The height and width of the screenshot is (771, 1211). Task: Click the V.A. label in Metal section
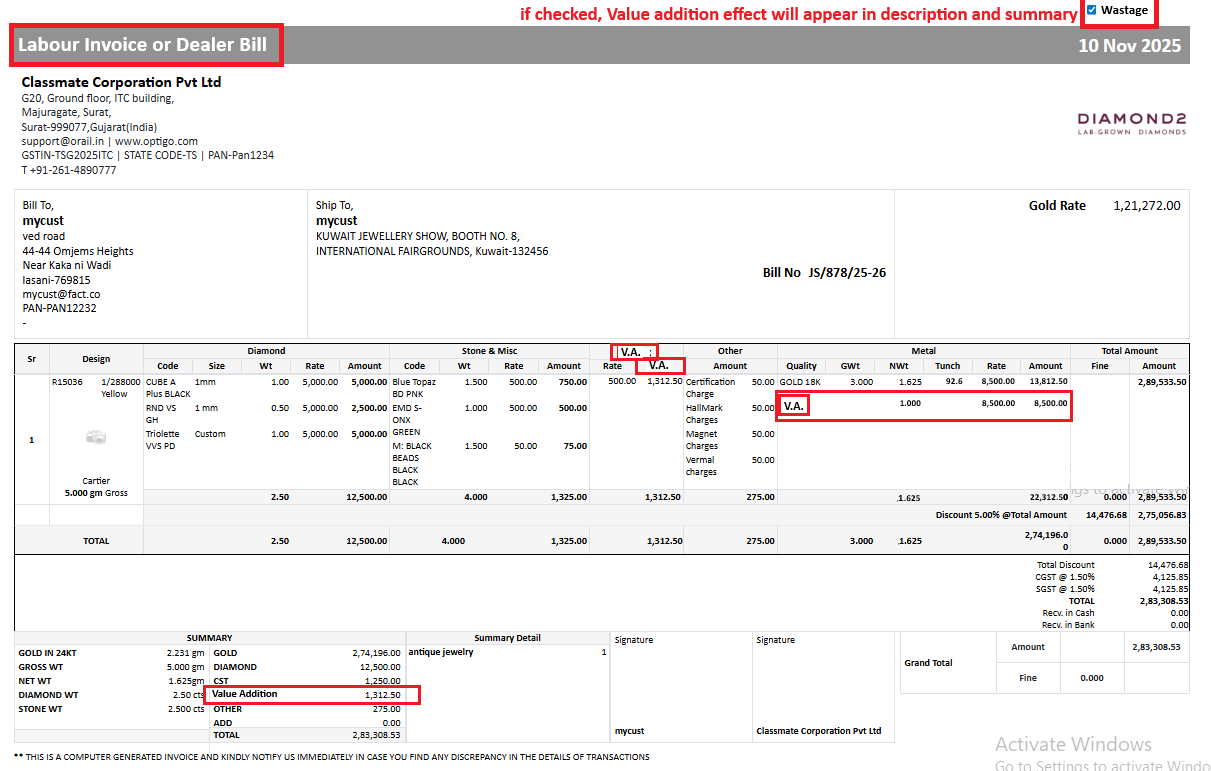click(794, 406)
